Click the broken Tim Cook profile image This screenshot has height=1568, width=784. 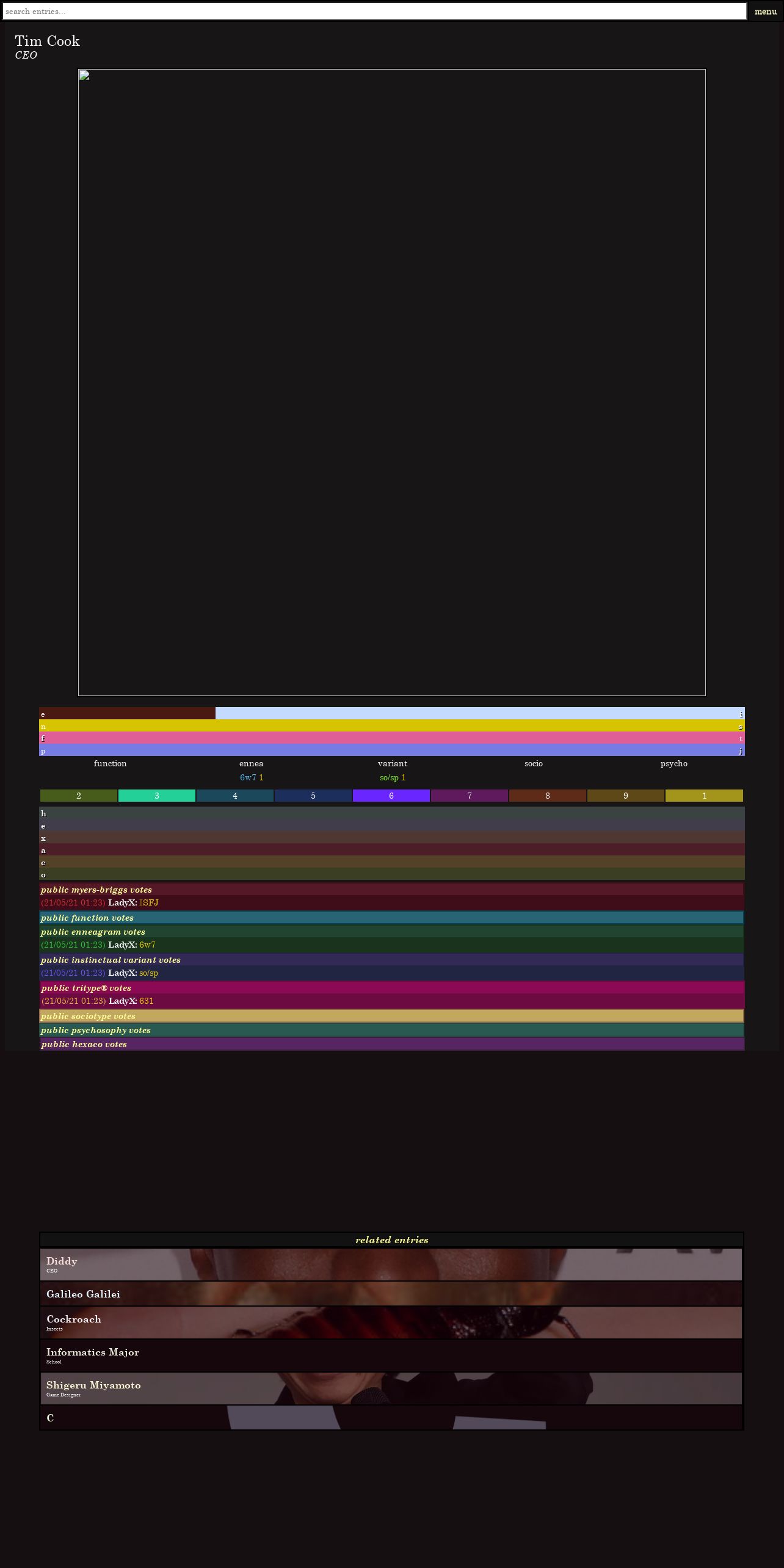pyautogui.click(x=392, y=382)
